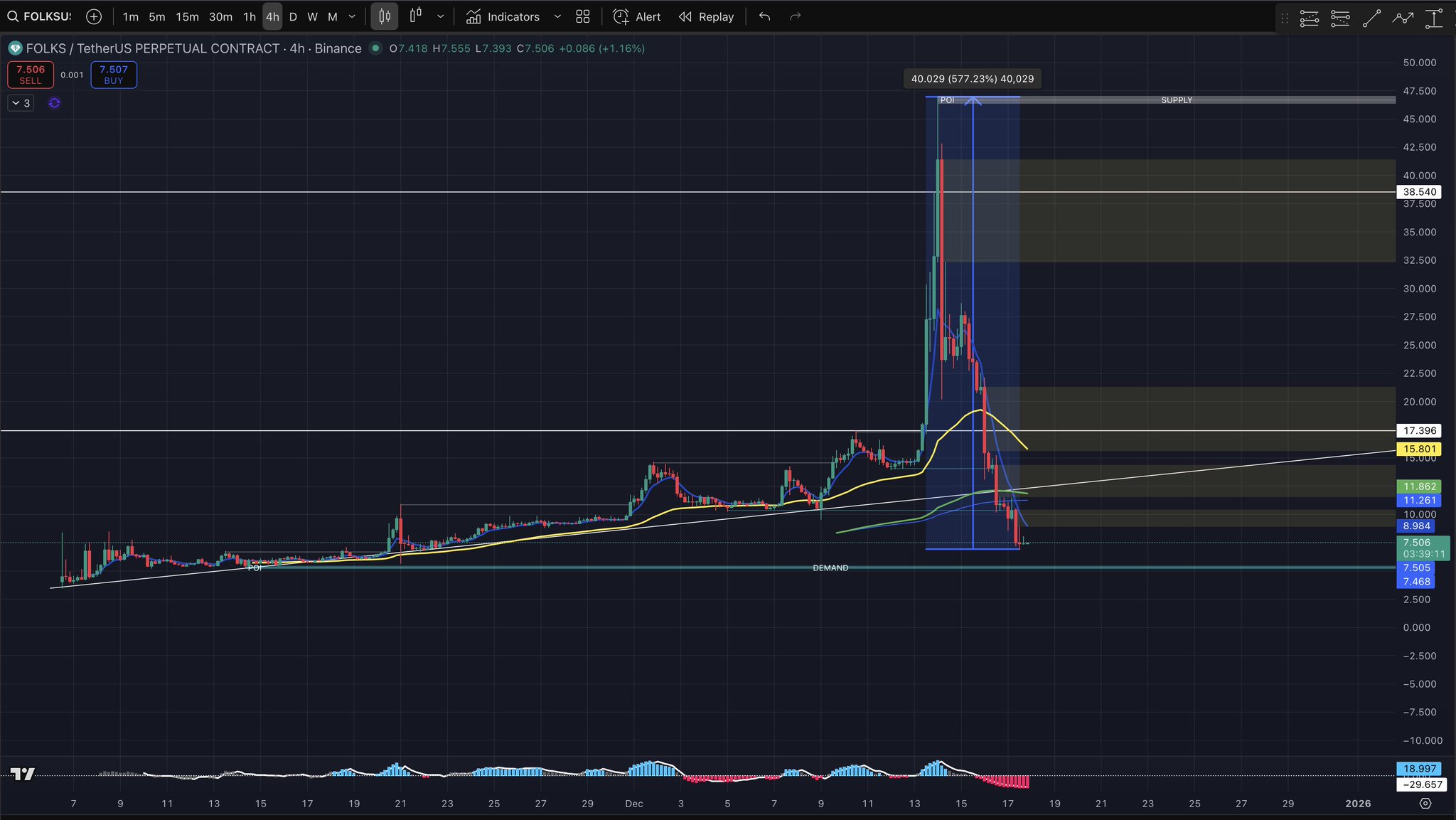Open the Indicators favorites dropdown arrow
1456x820 pixels.
tap(557, 16)
